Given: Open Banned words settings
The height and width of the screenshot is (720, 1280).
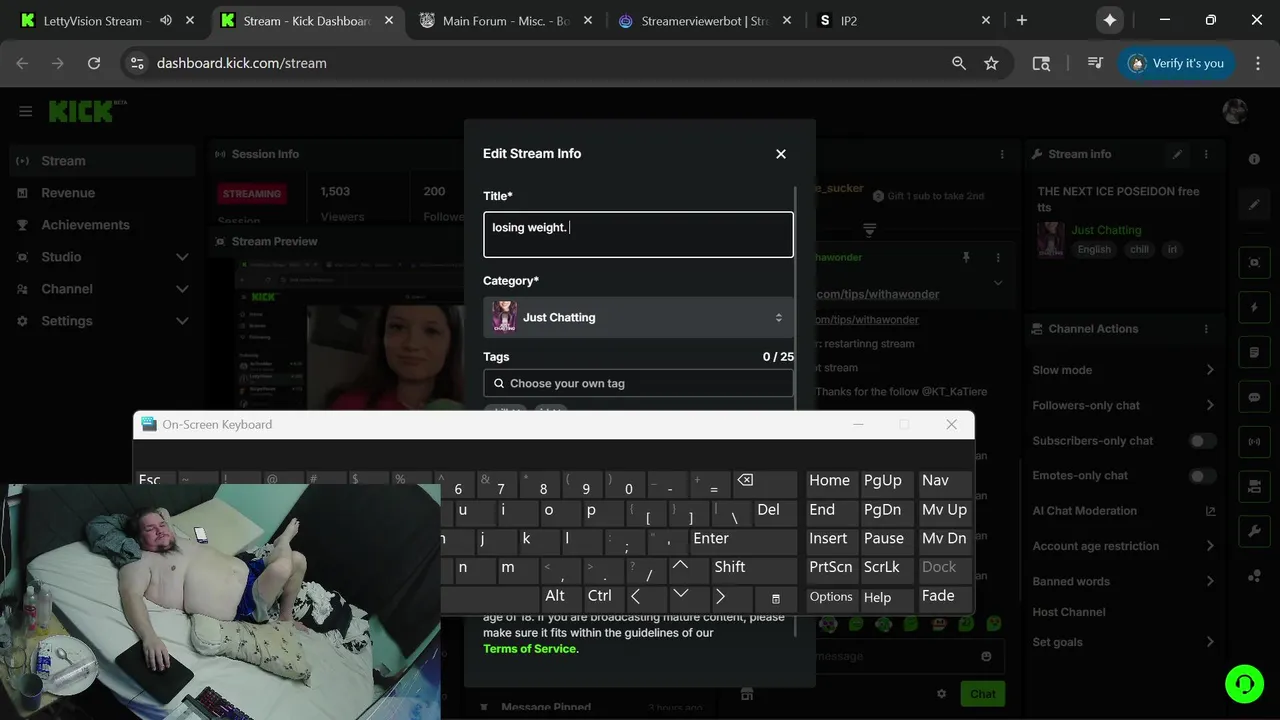Looking at the screenshot, I should coord(1124,581).
